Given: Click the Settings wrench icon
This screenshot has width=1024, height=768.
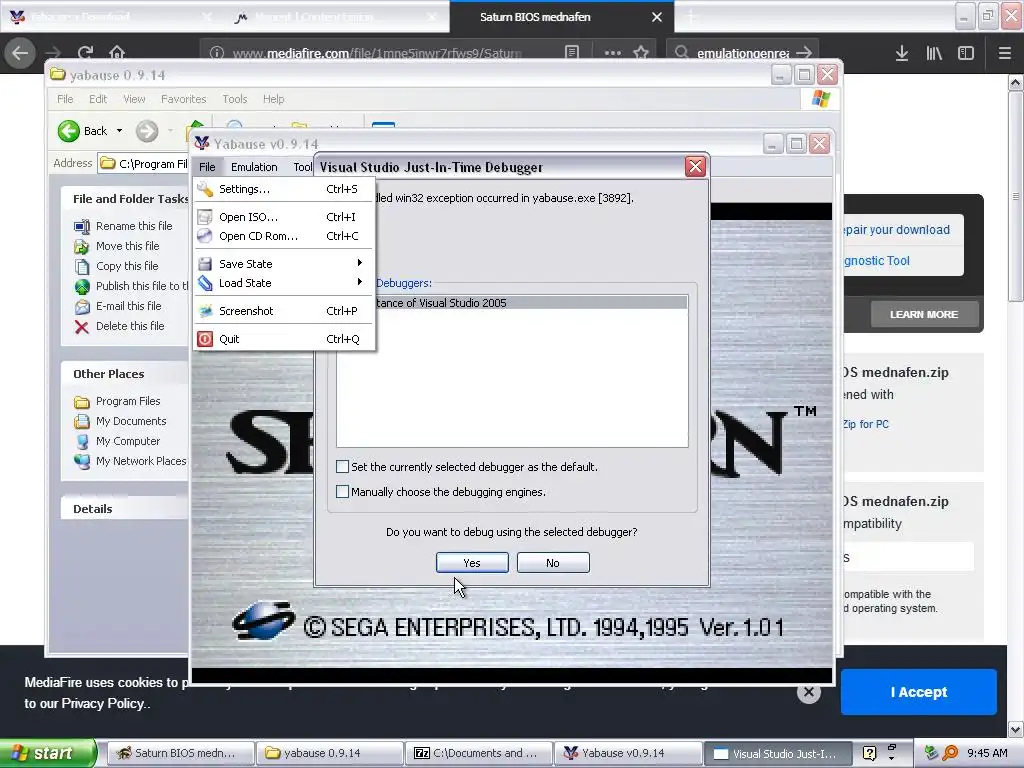Looking at the screenshot, I should (205, 189).
